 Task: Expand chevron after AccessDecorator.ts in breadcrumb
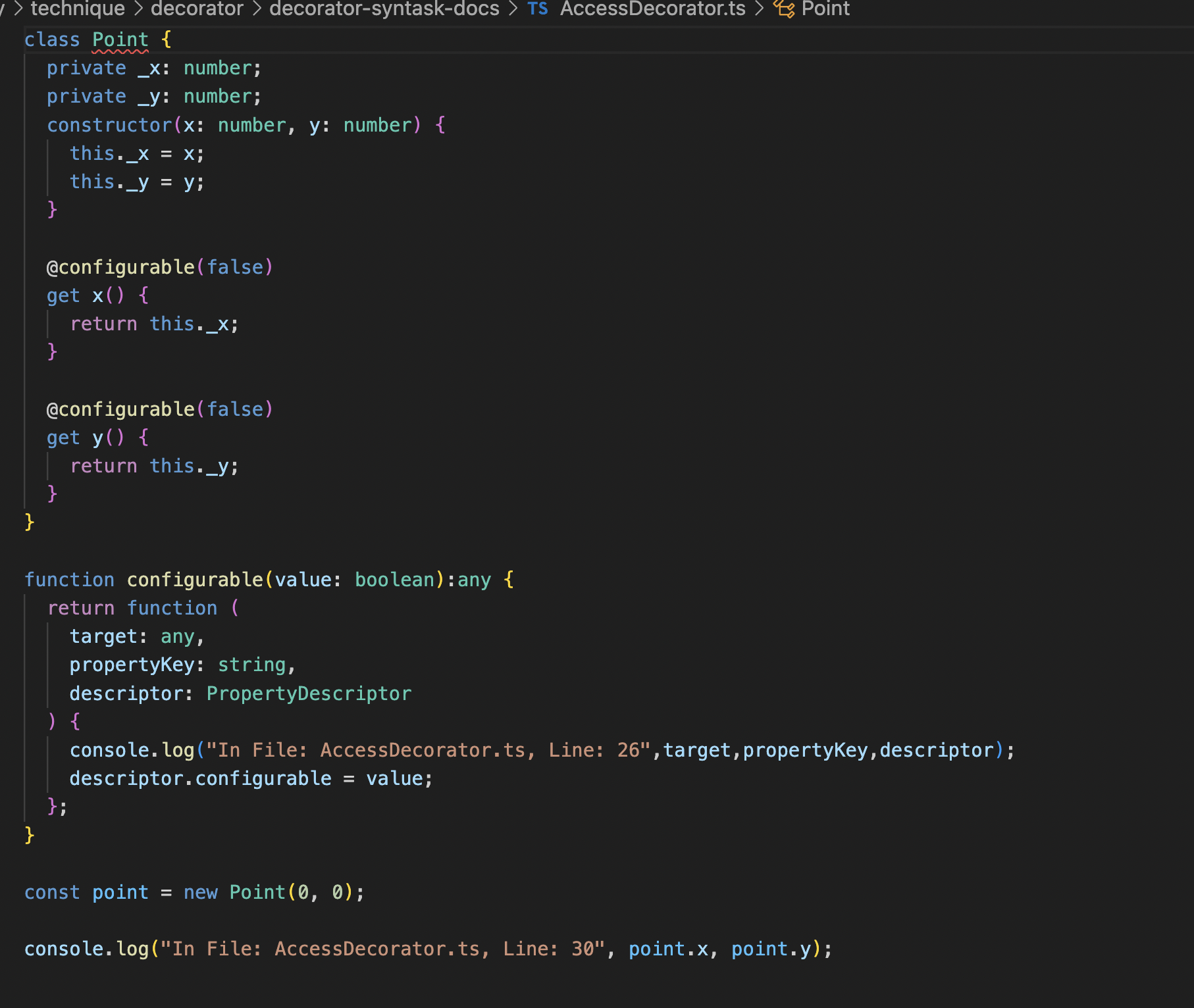click(759, 9)
